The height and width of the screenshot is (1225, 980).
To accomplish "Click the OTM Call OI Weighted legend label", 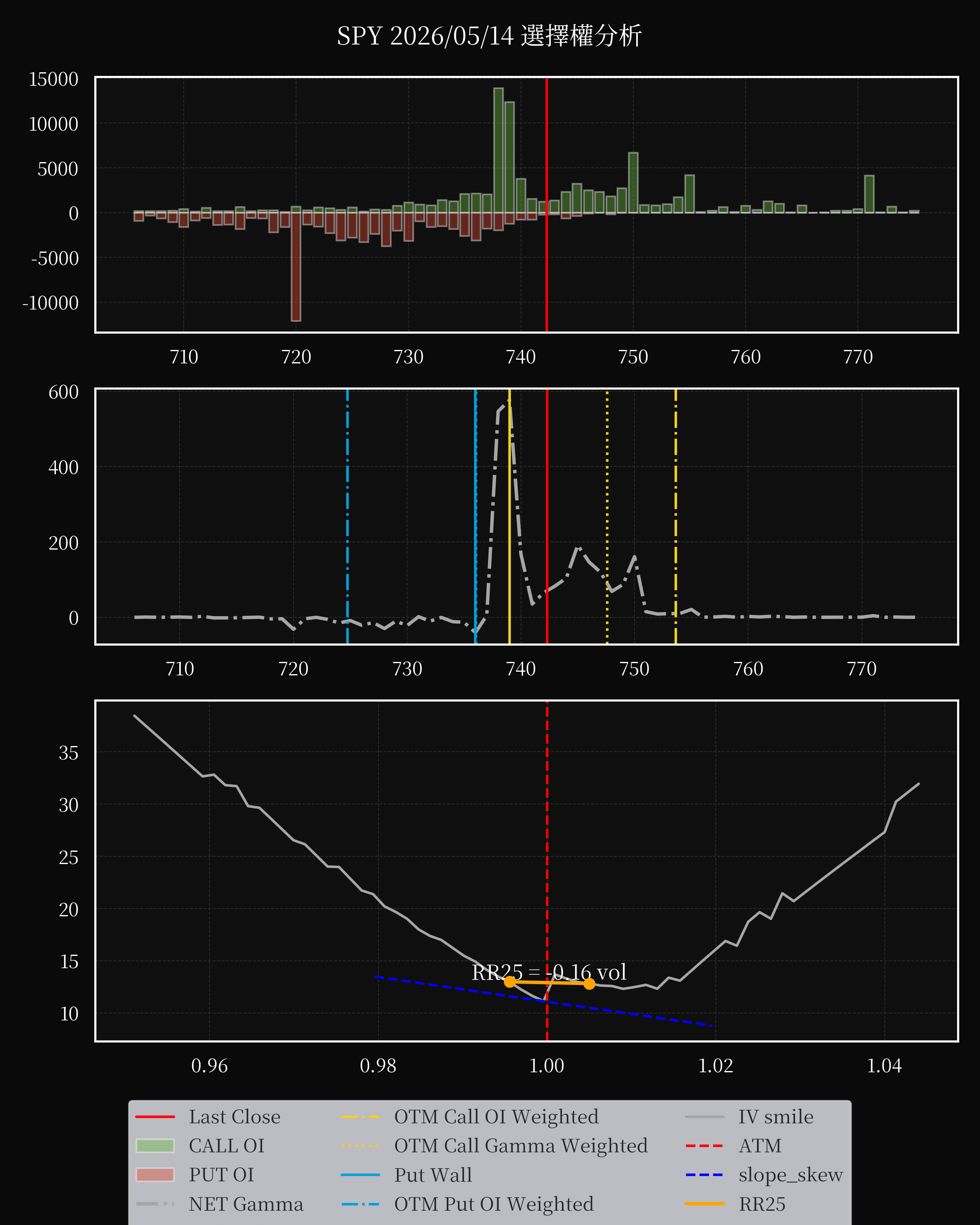I will (x=497, y=1117).
